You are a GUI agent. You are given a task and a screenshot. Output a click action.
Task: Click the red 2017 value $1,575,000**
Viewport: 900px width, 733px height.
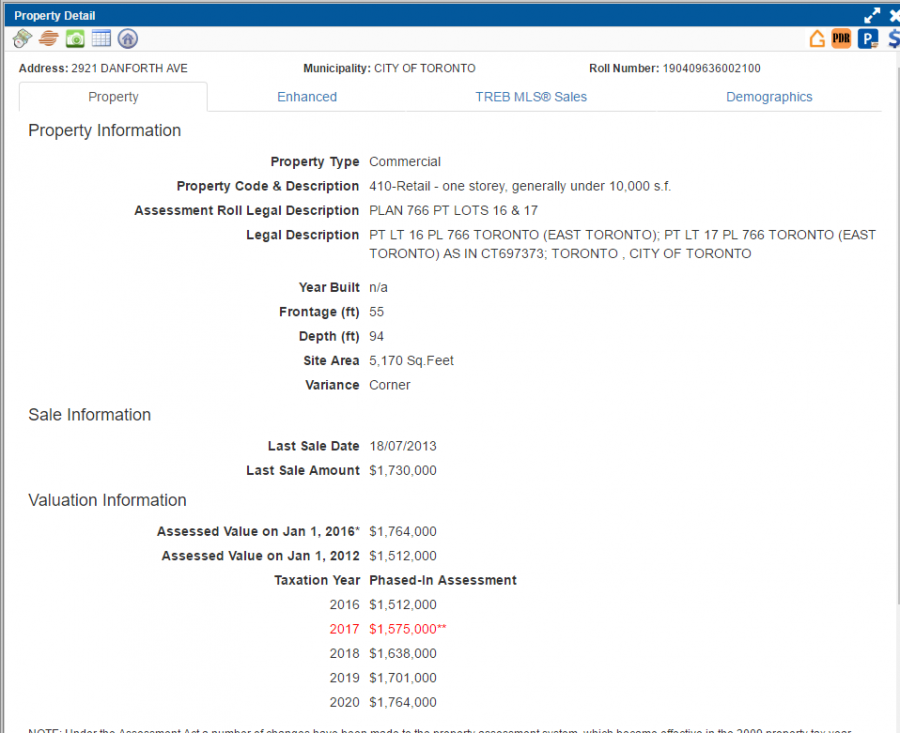click(408, 629)
